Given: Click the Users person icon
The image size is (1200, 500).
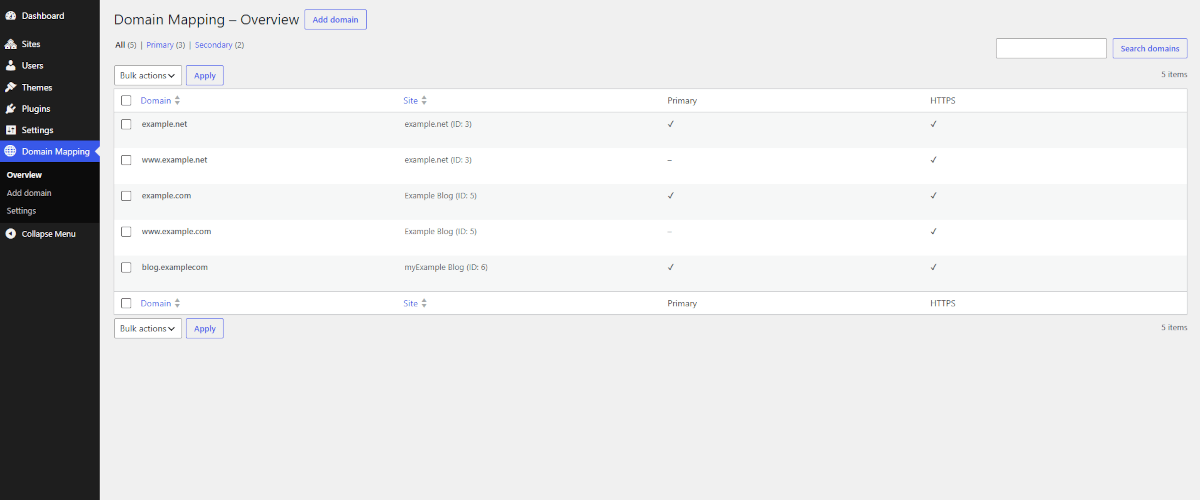Looking at the screenshot, I should pyautogui.click(x=10, y=65).
